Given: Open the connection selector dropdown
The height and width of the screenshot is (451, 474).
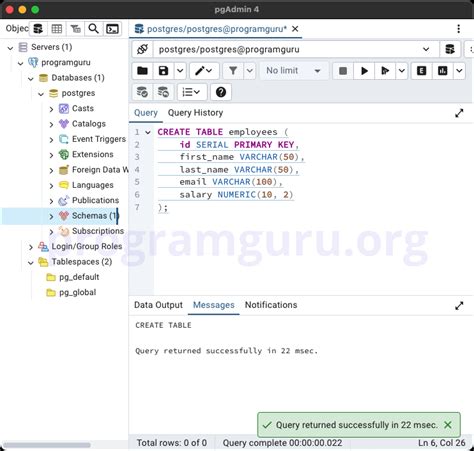Looking at the screenshot, I should point(296,50).
